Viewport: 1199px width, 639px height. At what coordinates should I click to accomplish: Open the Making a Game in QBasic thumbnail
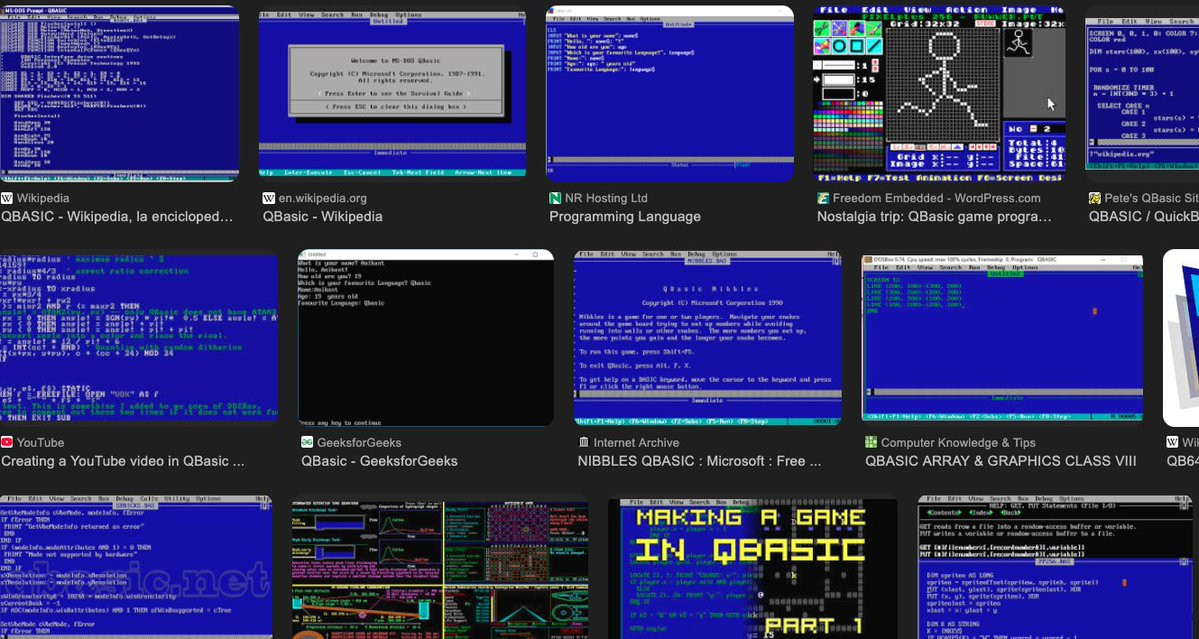click(753, 569)
